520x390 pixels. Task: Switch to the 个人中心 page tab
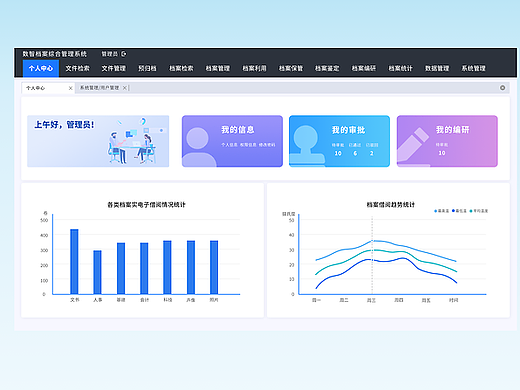click(x=48, y=88)
